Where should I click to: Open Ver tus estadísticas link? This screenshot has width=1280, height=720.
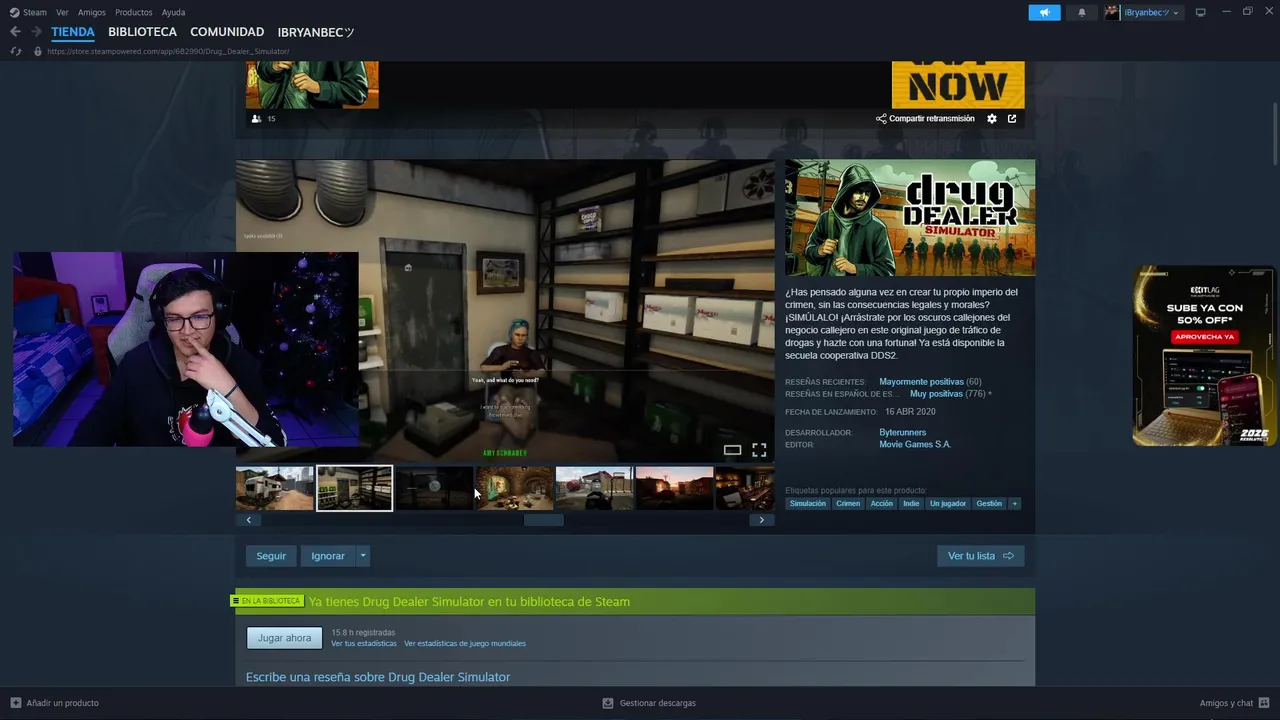pos(364,644)
